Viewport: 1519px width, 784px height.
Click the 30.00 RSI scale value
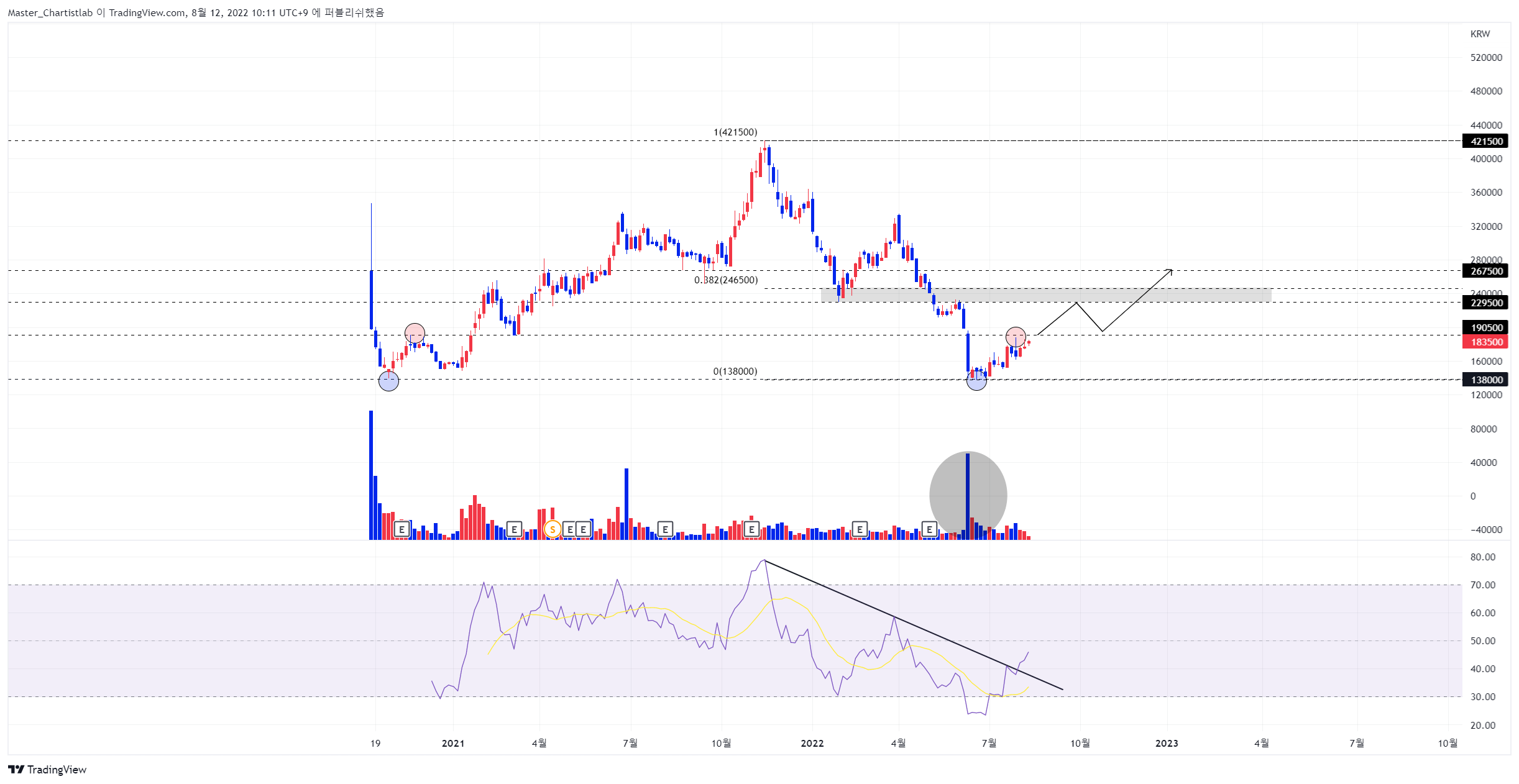1483,697
